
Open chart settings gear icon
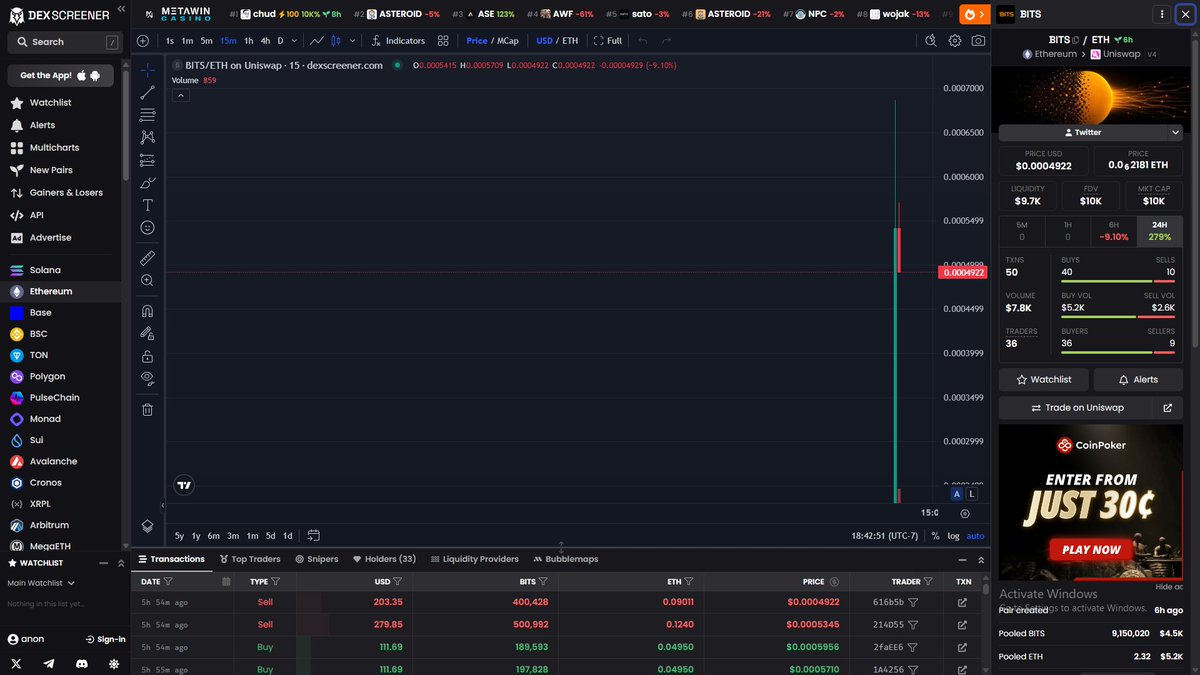pos(955,41)
